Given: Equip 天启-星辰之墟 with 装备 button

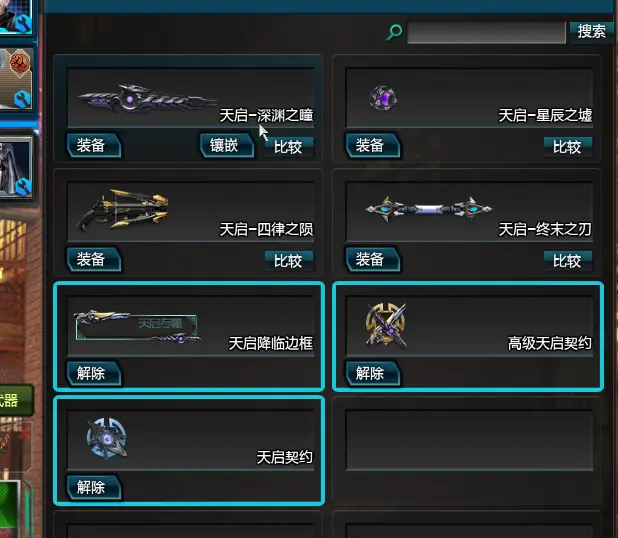Looking at the screenshot, I should tap(373, 145).
